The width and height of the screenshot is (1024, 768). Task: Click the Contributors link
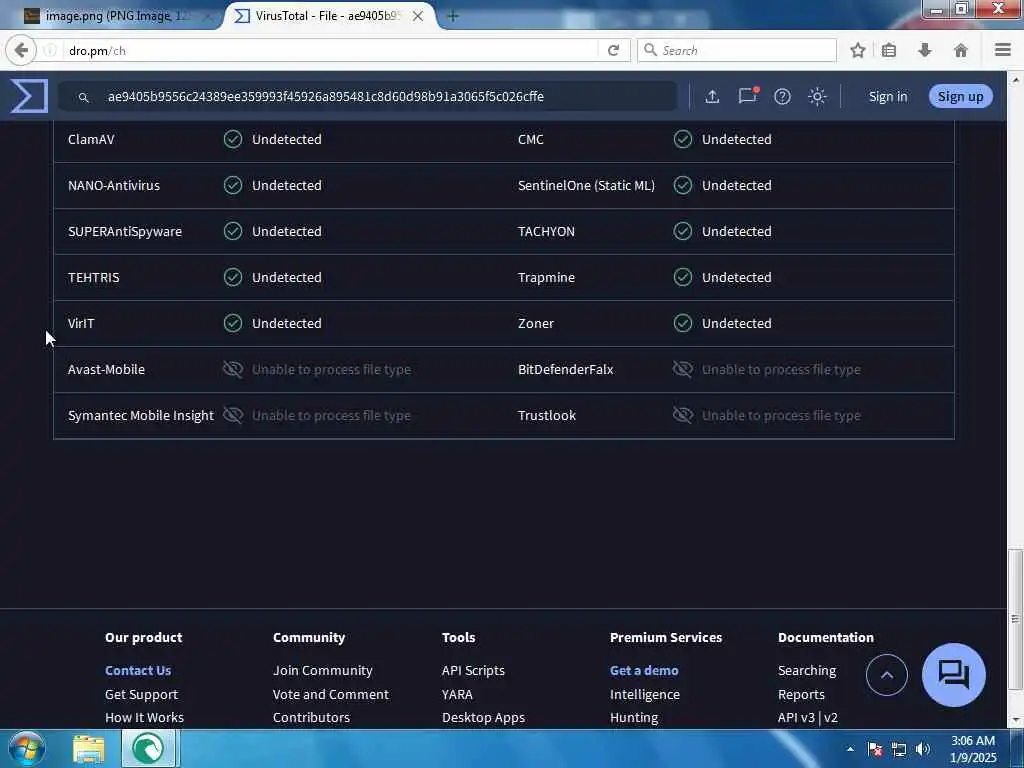(312, 717)
